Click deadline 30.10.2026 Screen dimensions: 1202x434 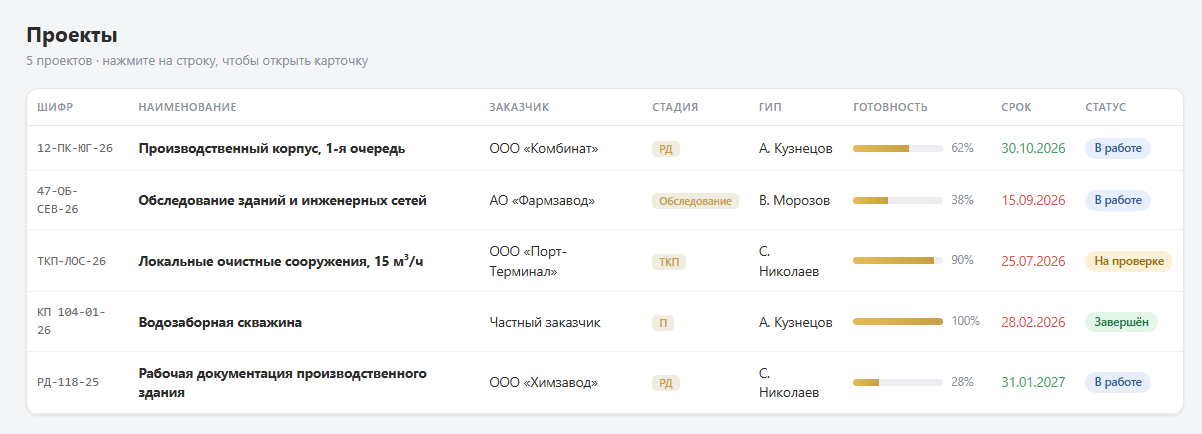(1033, 148)
